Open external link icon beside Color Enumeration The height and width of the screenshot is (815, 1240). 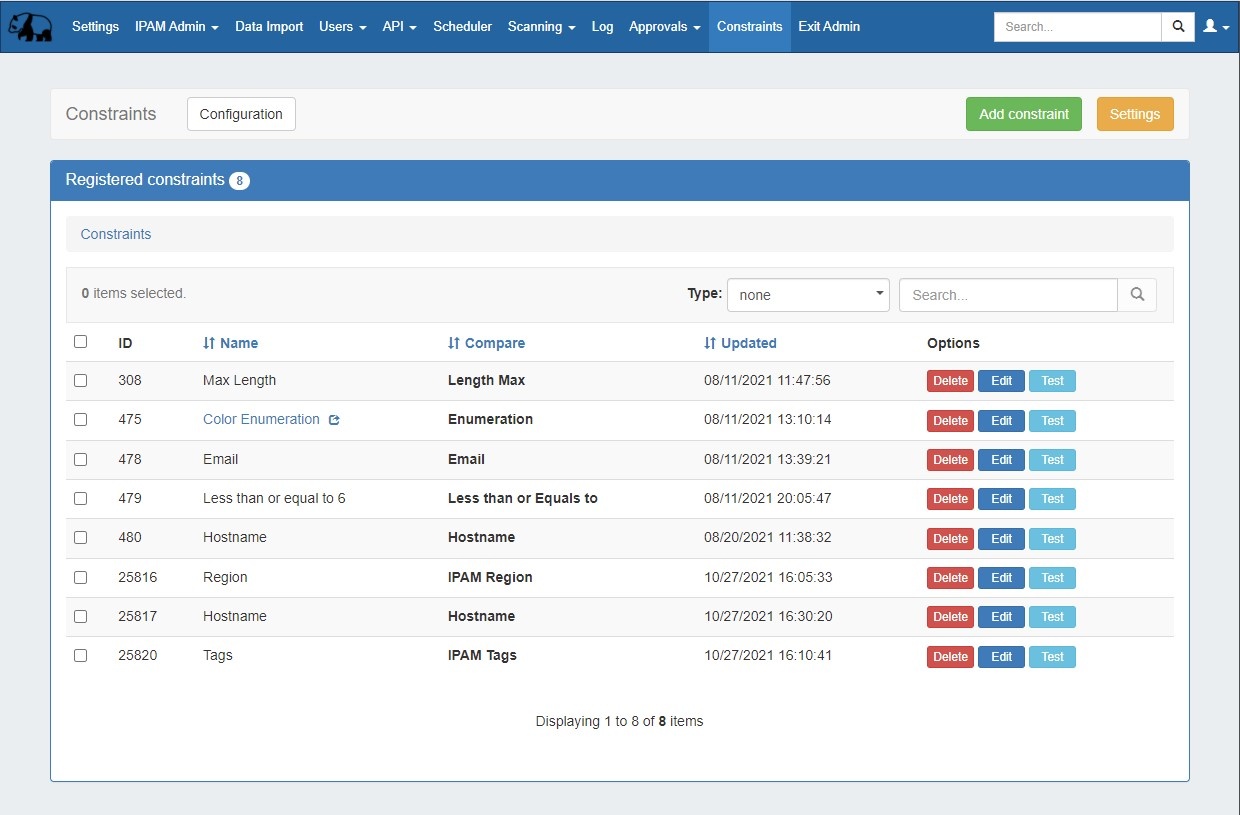(334, 420)
